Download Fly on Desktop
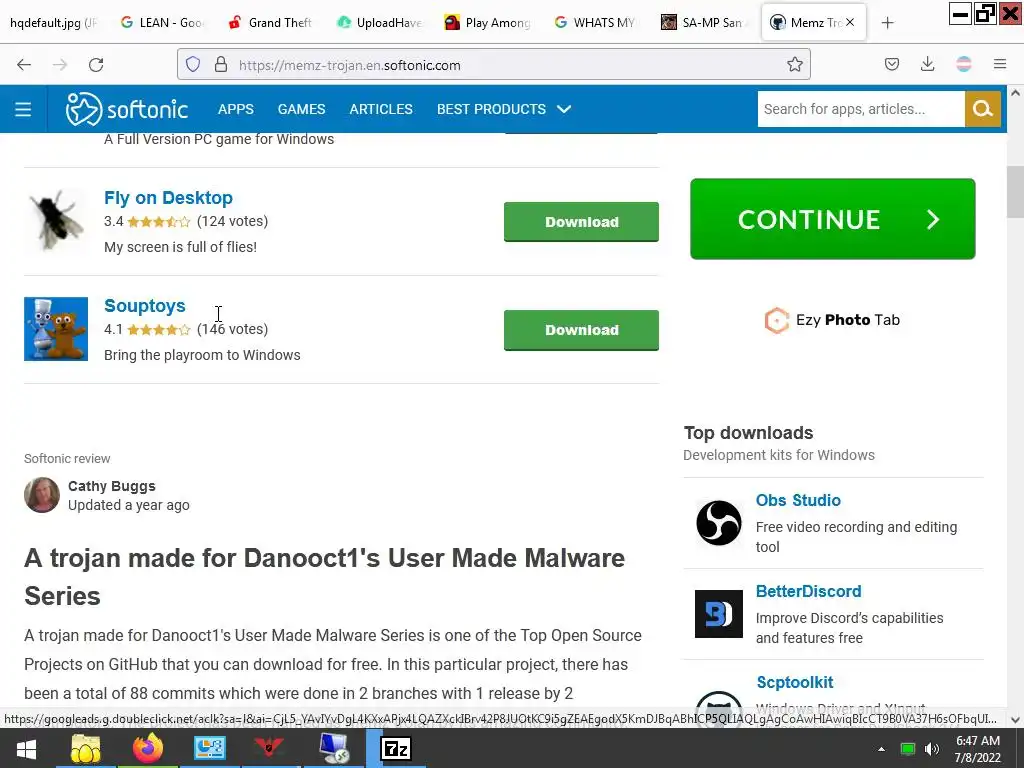1024x768 pixels. (x=581, y=222)
